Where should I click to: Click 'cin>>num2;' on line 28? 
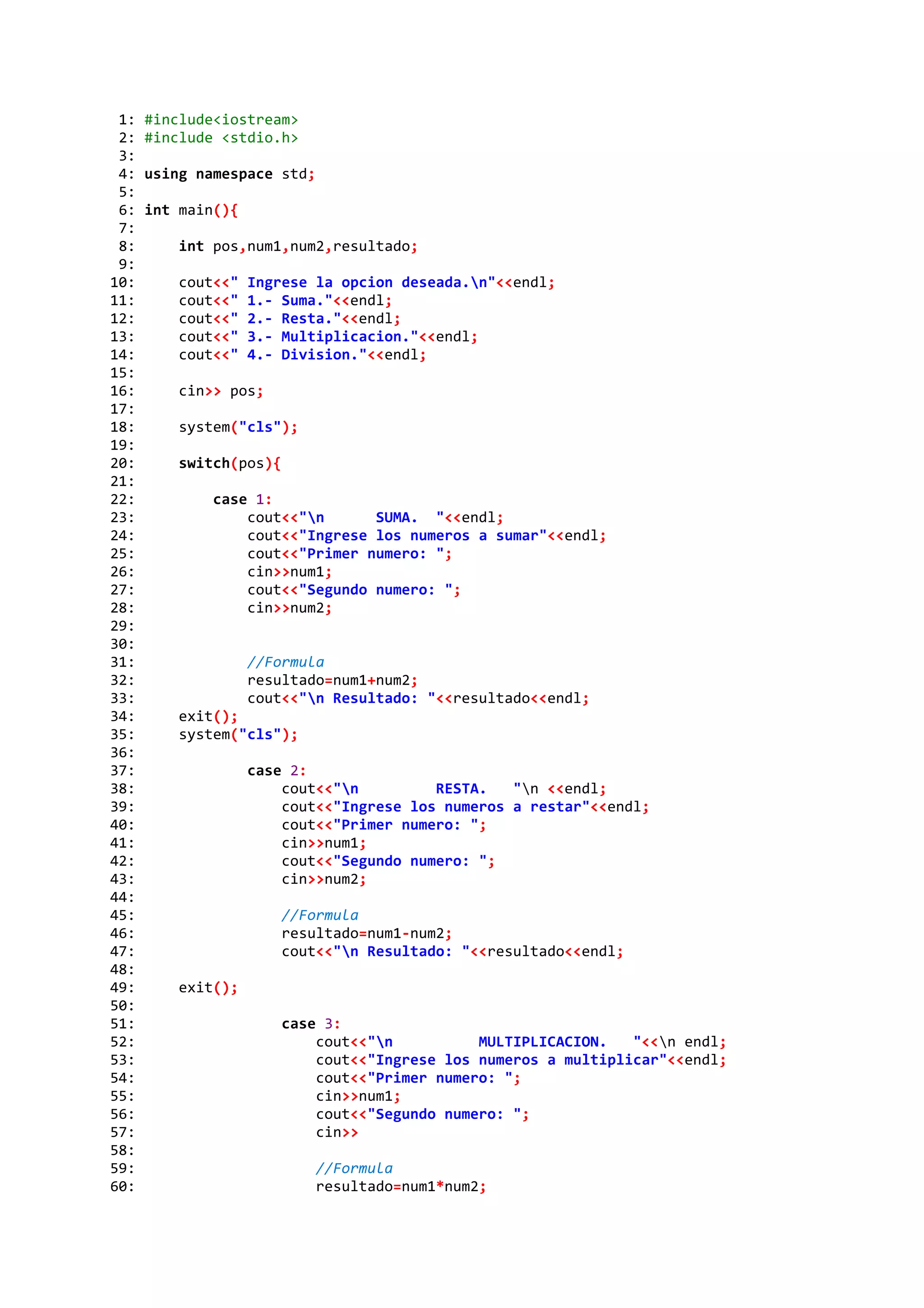point(289,608)
